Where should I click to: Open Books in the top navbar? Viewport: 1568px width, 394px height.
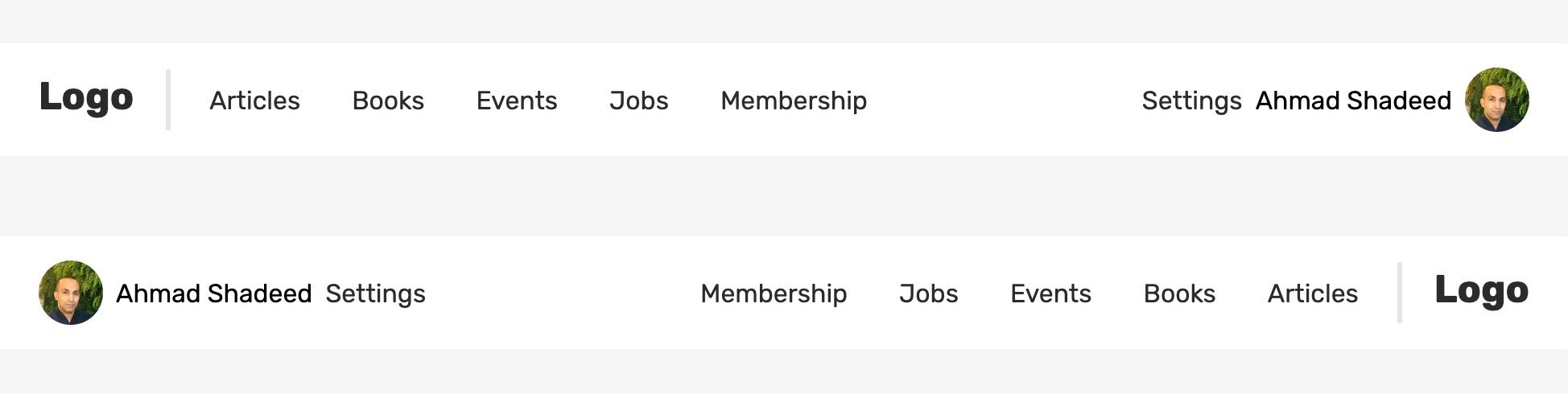click(388, 101)
